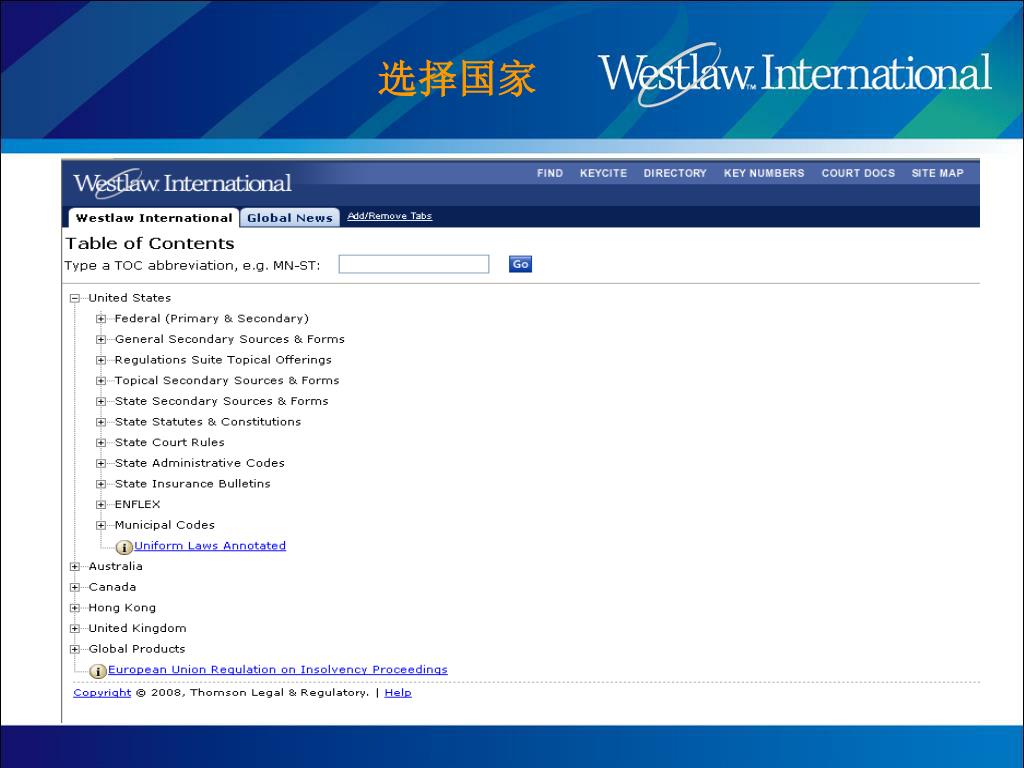Expand Federal (Primary & Secondary) node
1024x768 pixels.
[x=101, y=319]
